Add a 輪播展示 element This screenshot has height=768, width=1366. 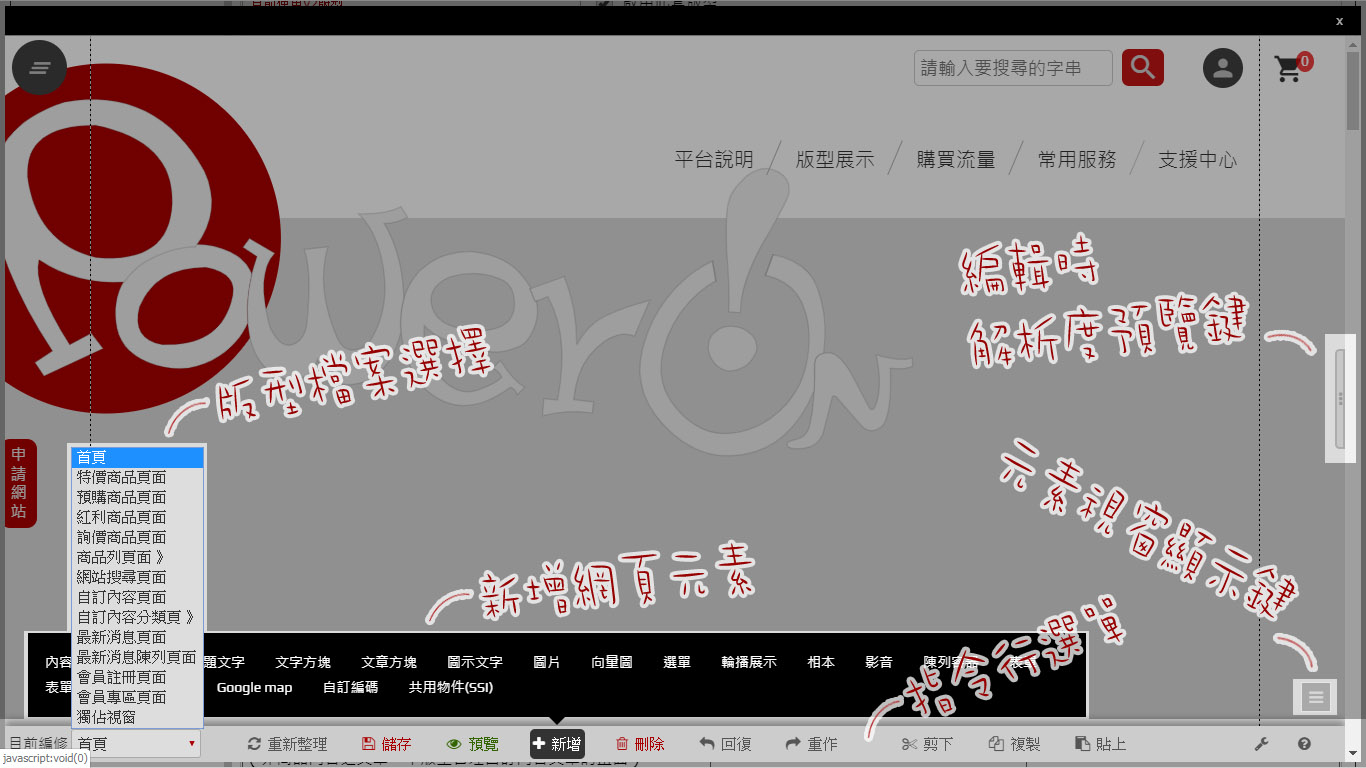pos(749,662)
